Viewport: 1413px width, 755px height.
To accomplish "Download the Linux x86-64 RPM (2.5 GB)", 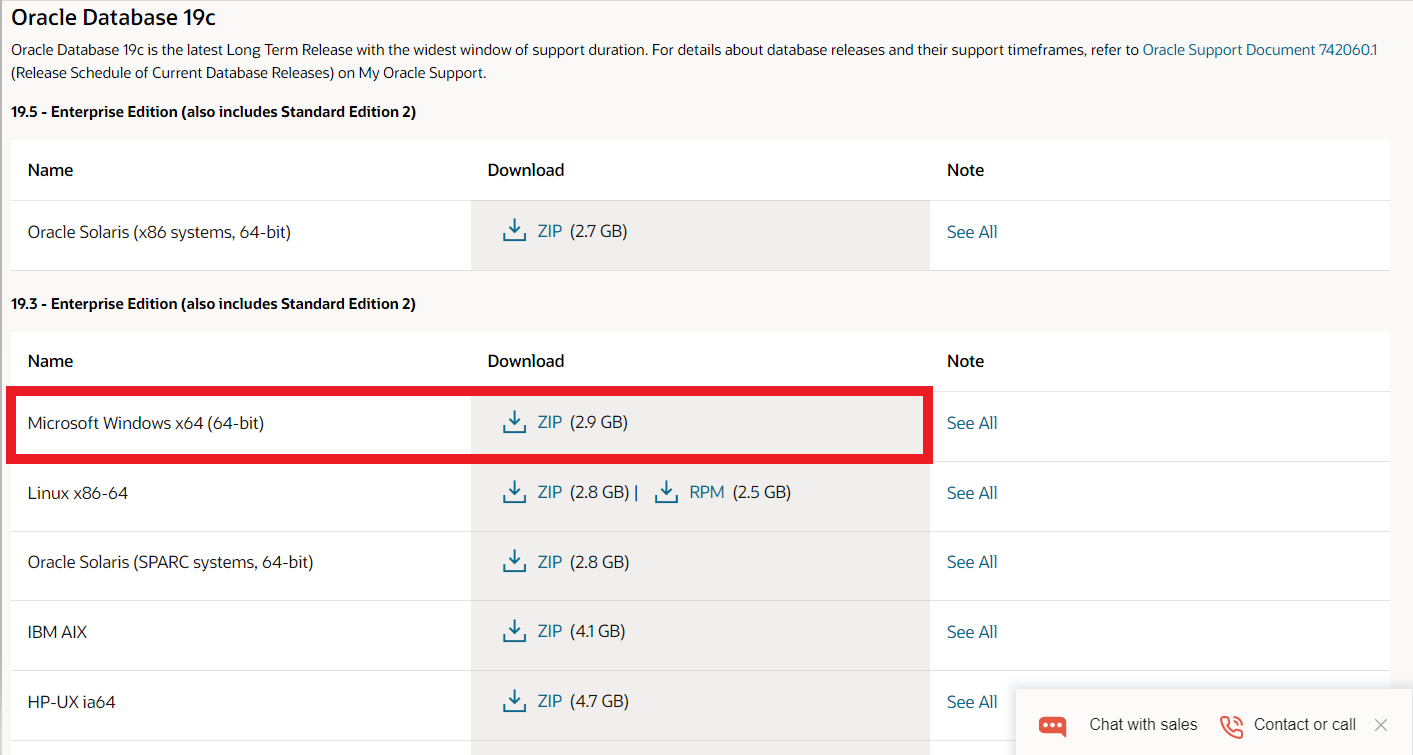I will pos(707,492).
